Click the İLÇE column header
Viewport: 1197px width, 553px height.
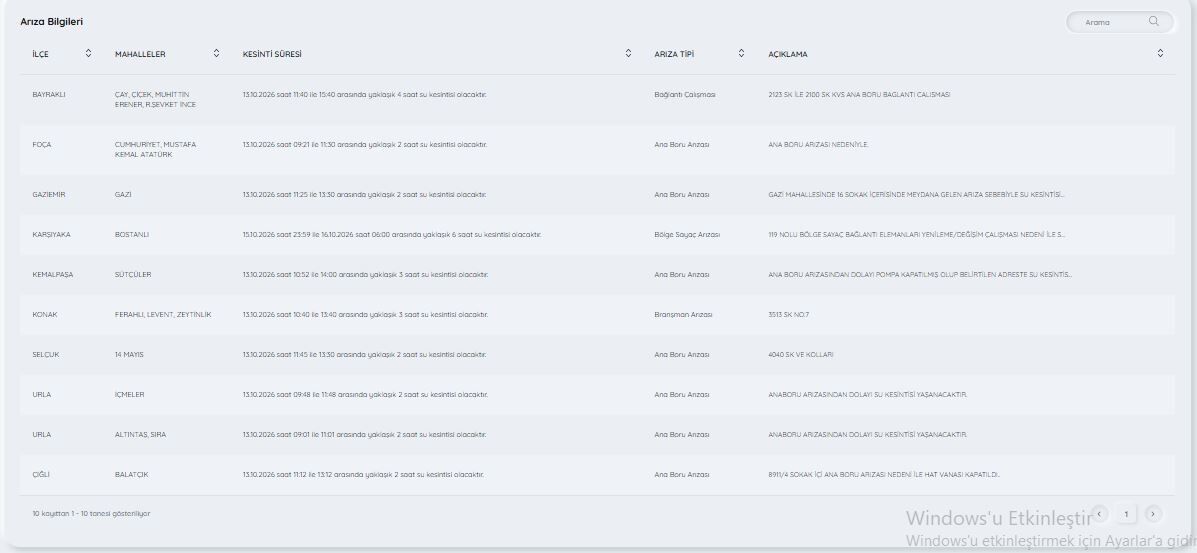coord(40,54)
